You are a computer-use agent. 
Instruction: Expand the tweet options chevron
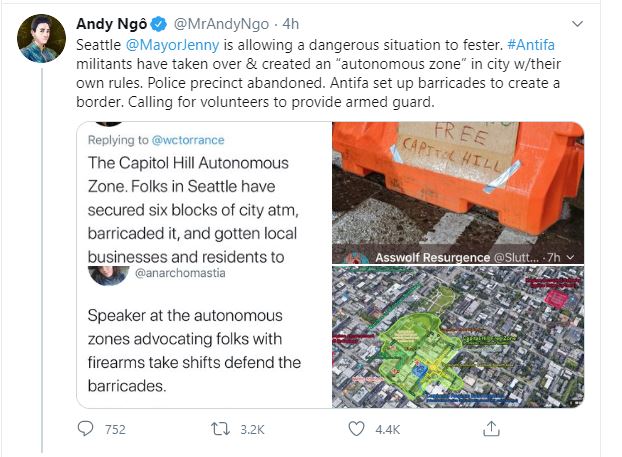577,24
